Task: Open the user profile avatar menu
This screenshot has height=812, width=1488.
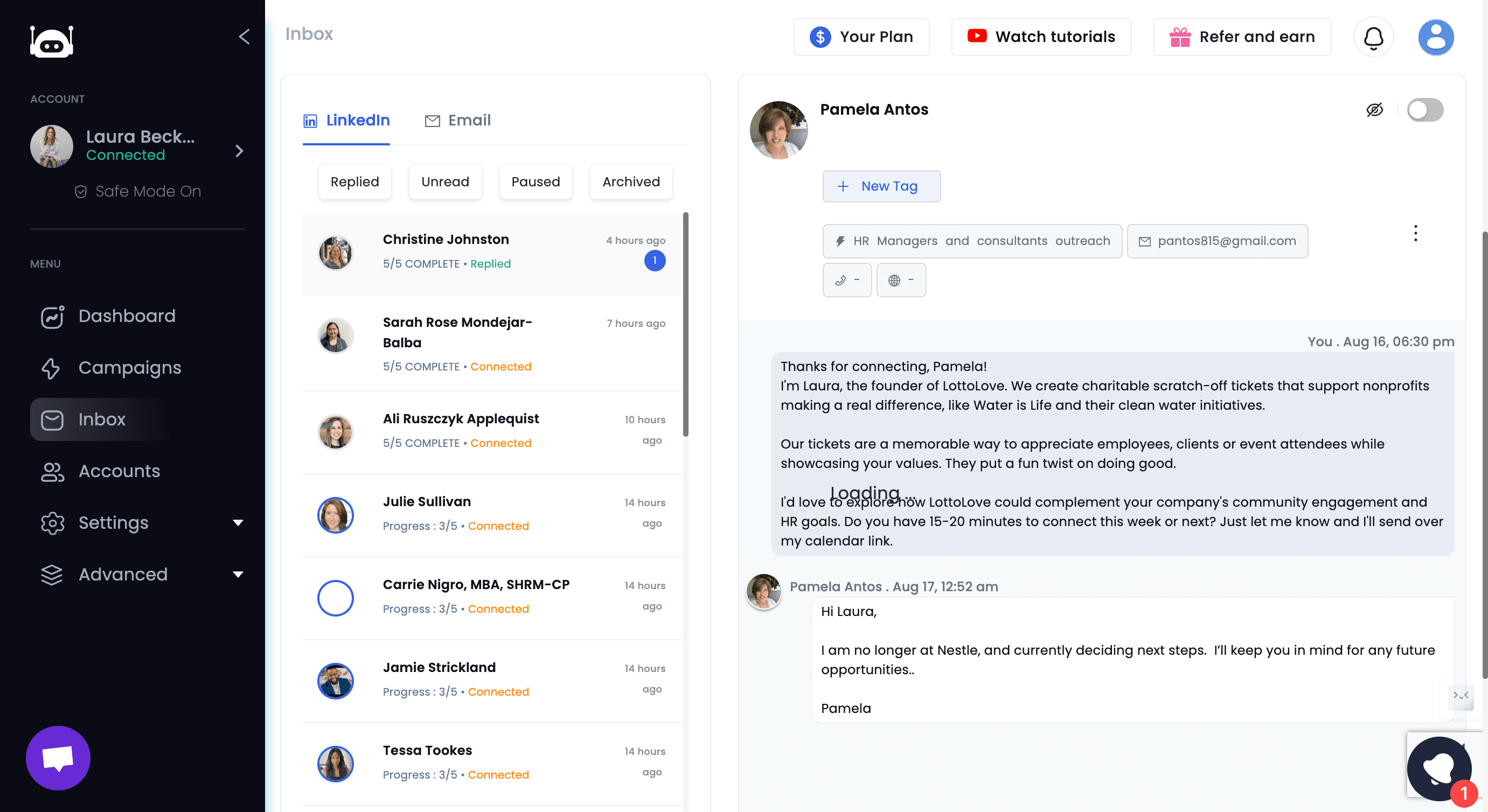Action: (1436, 38)
